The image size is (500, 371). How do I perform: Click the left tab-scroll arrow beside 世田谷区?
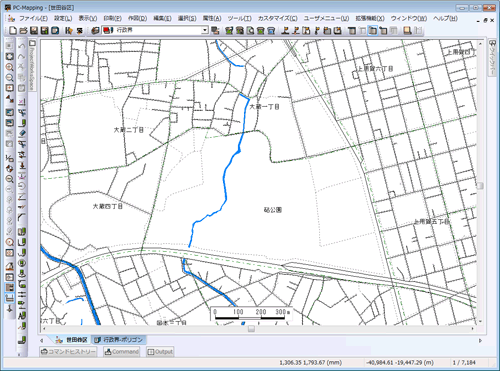pyautogui.click(x=42, y=340)
